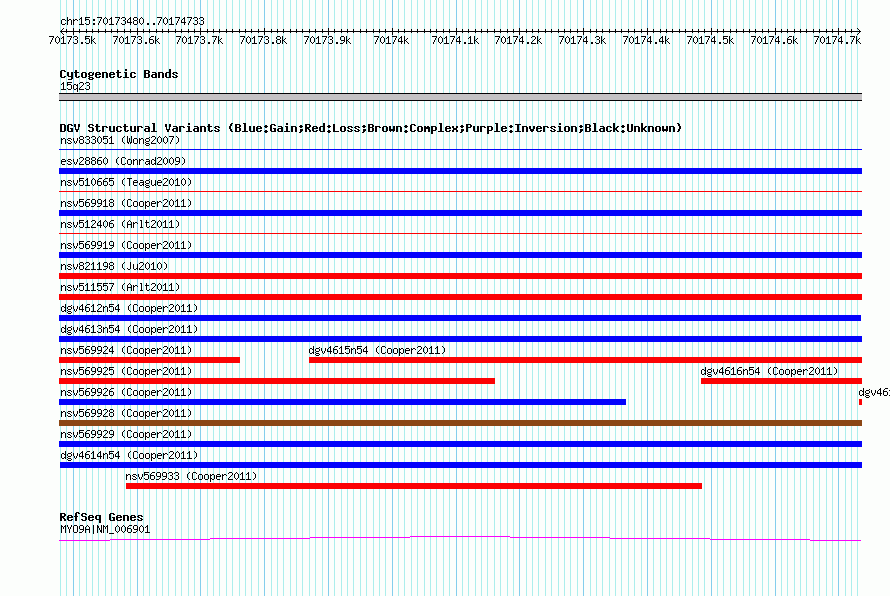Viewport: 890px width, 596px height.
Task: Open gene MYO9A|NM_006901 label
Action: click(105, 530)
